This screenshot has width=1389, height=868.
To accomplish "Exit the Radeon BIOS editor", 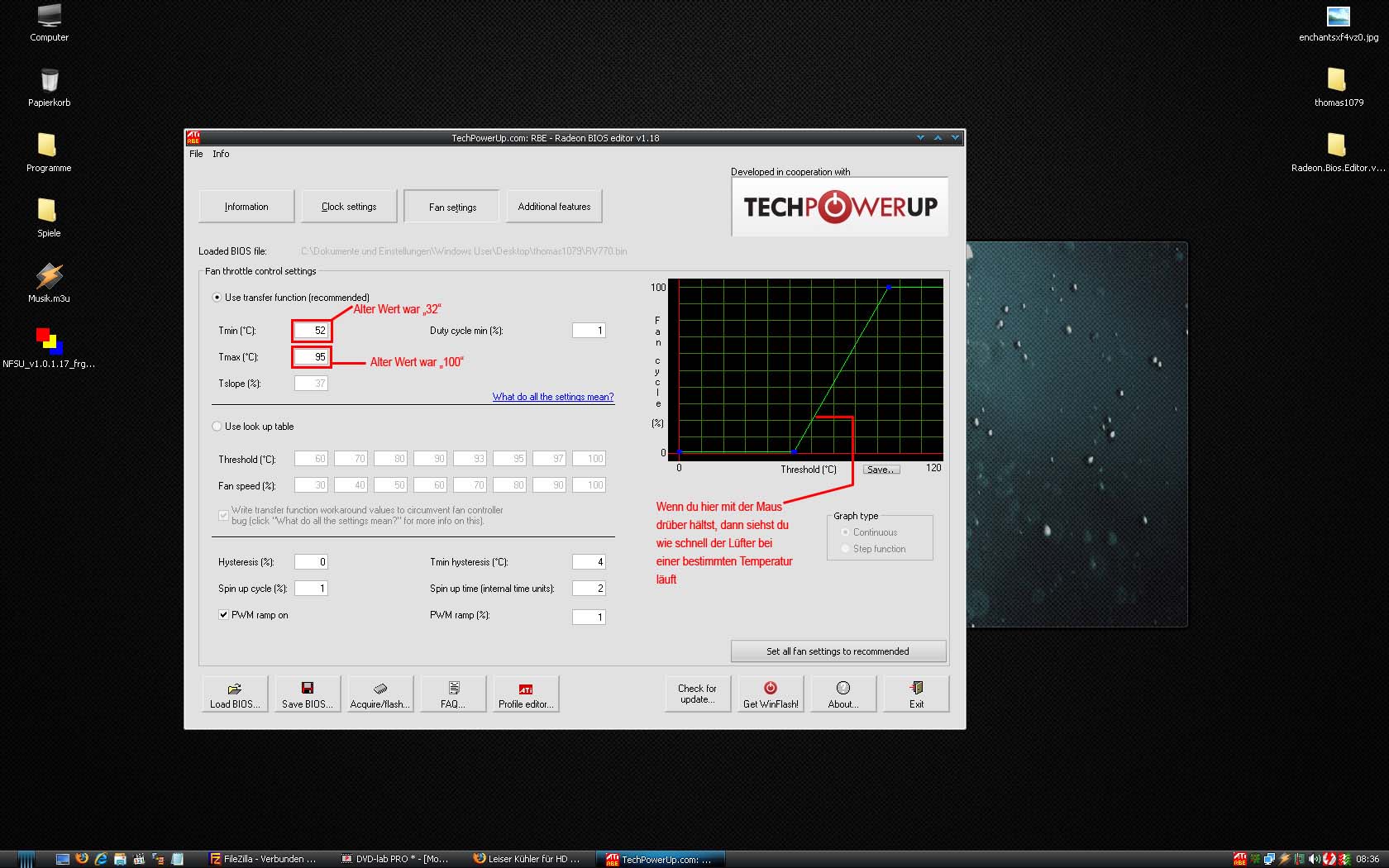I will (x=916, y=694).
